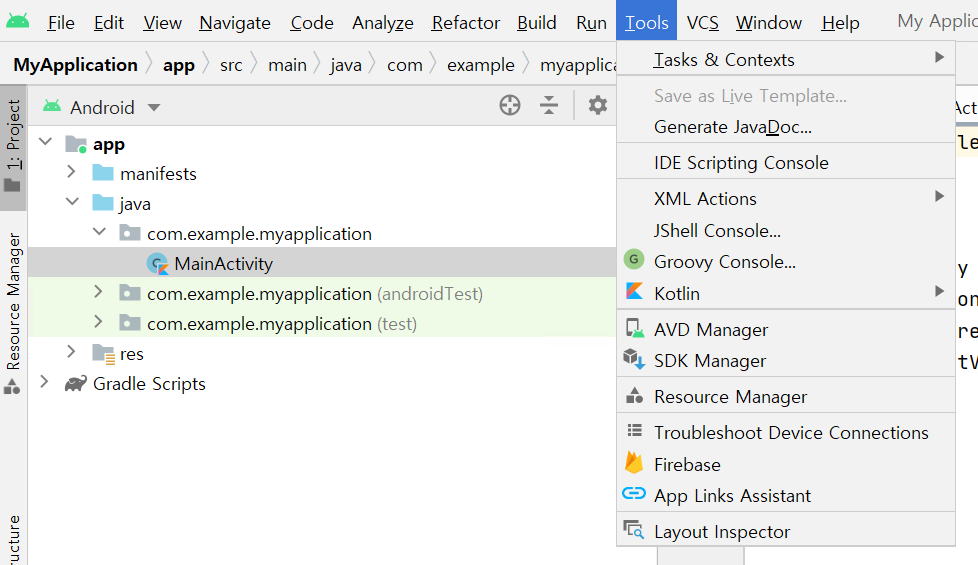Click the Resource Manager shapes icon in the menu
The height and width of the screenshot is (565, 978).
(634, 395)
